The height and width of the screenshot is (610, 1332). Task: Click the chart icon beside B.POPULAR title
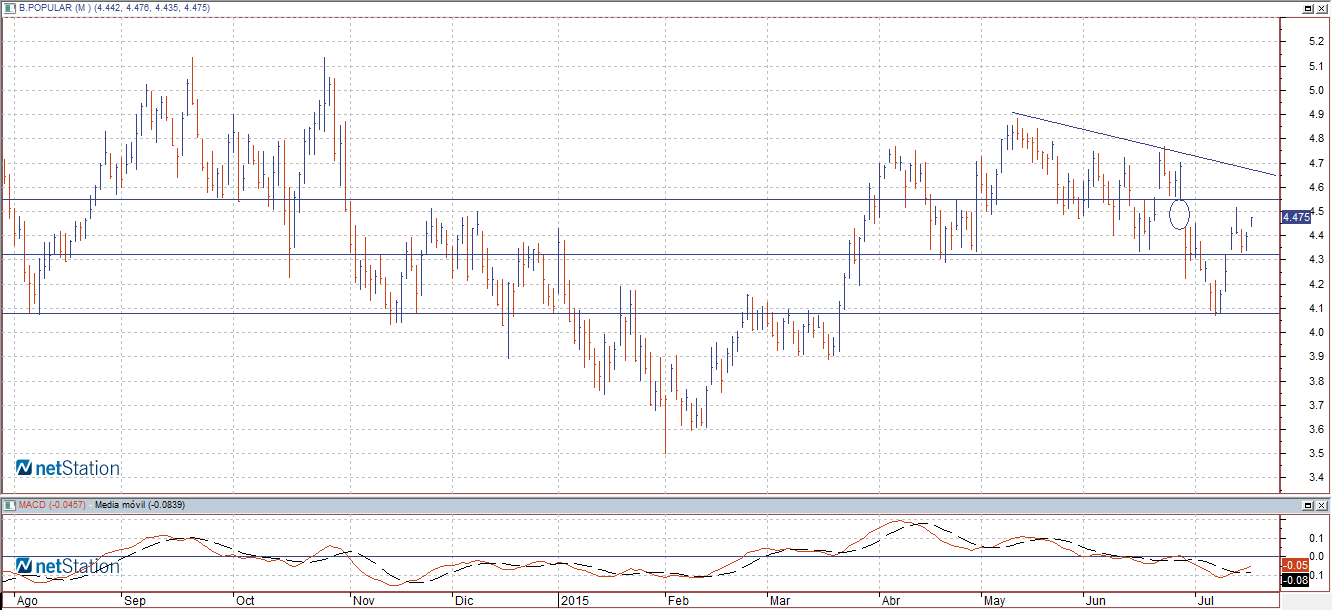[9, 8]
